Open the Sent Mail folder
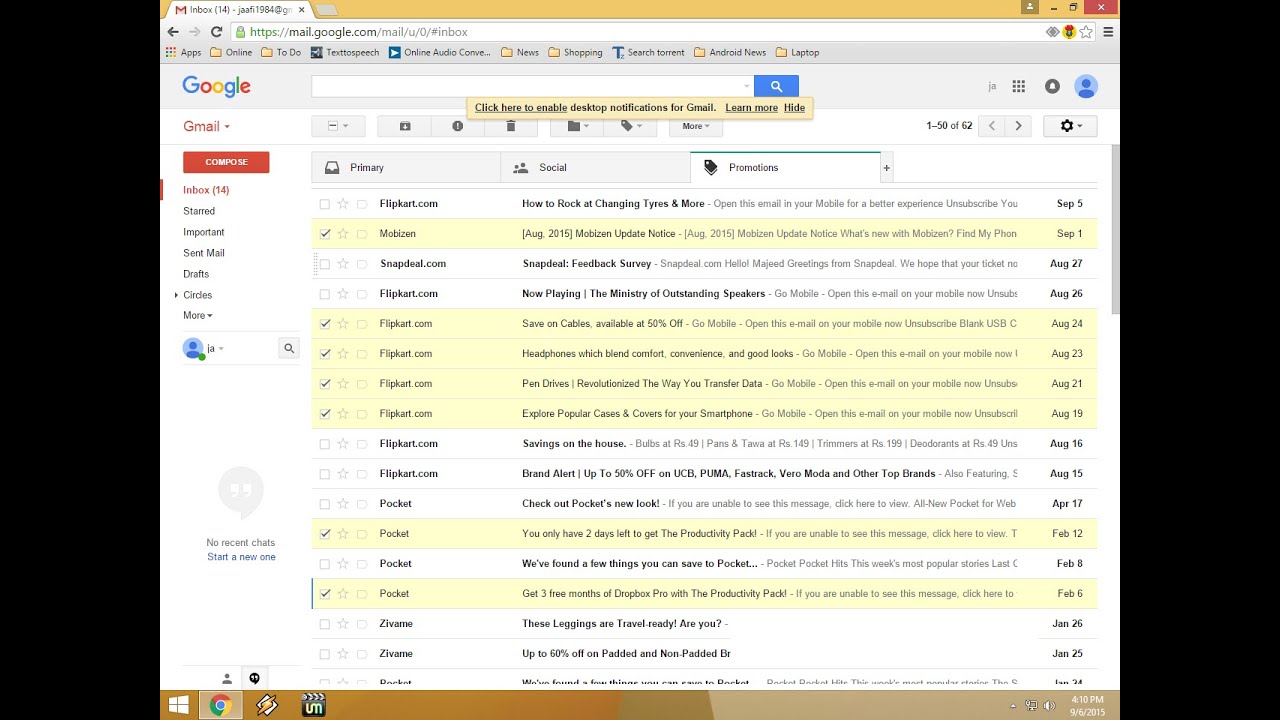Viewport: 1280px width, 720px height. coord(204,253)
